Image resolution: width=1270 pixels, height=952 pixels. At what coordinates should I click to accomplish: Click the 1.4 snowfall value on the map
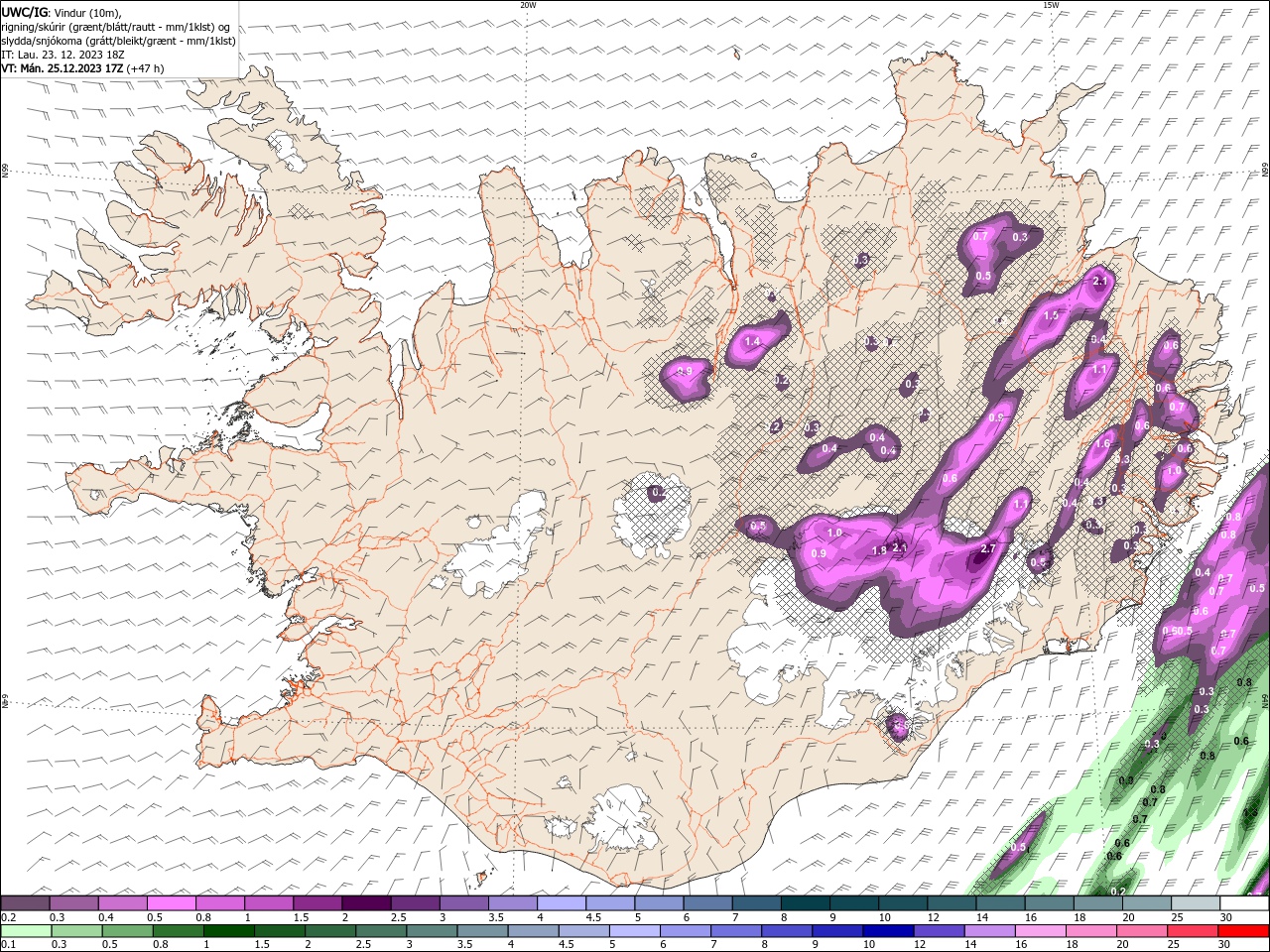click(x=752, y=341)
